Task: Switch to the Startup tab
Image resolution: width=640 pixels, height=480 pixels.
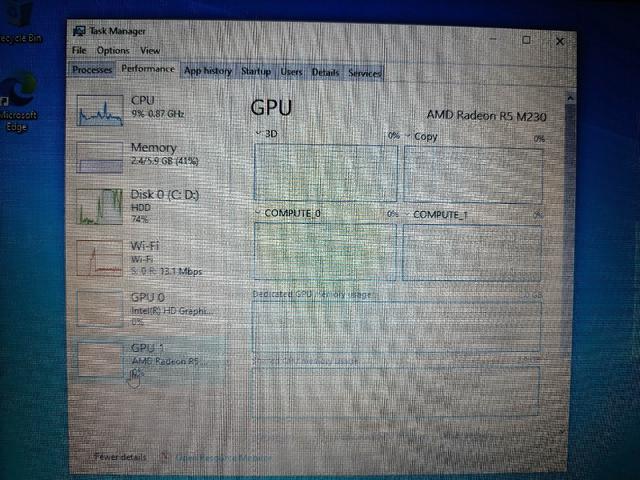Action: [256, 71]
